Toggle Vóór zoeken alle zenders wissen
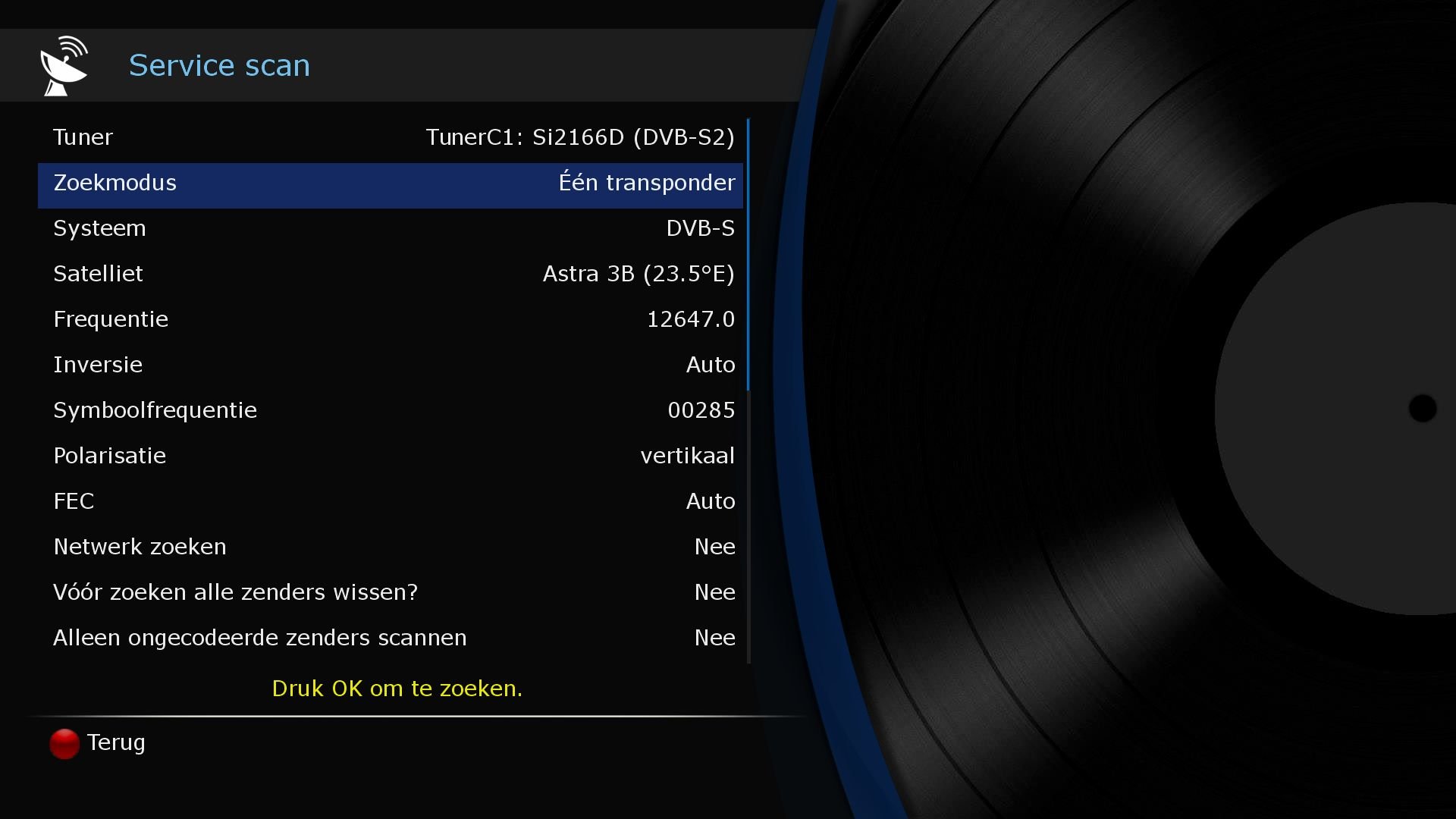 (x=391, y=592)
